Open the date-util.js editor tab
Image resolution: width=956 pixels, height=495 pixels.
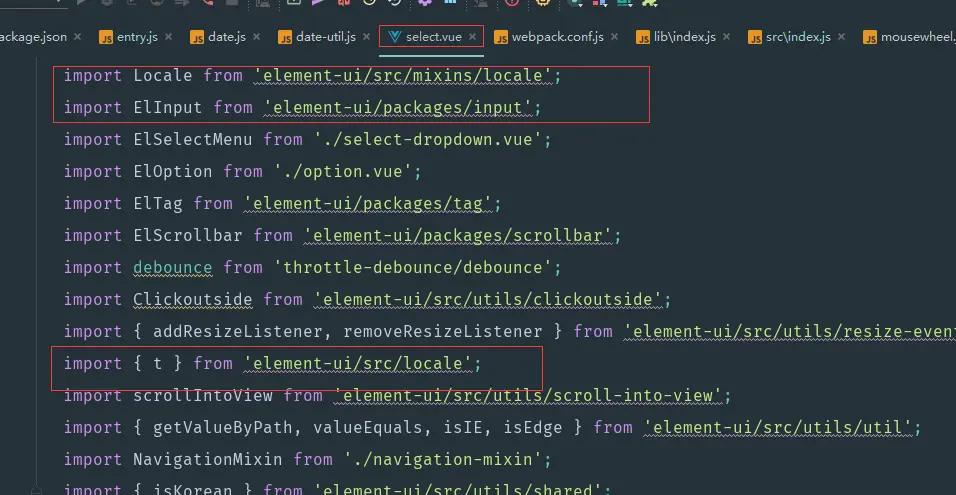tap(326, 37)
